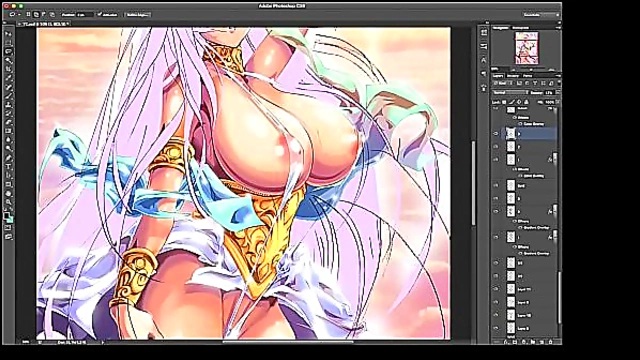Screen dimensions: 640x360
Task: Switch to the Channels tab
Action: click(x=513, y=76)
